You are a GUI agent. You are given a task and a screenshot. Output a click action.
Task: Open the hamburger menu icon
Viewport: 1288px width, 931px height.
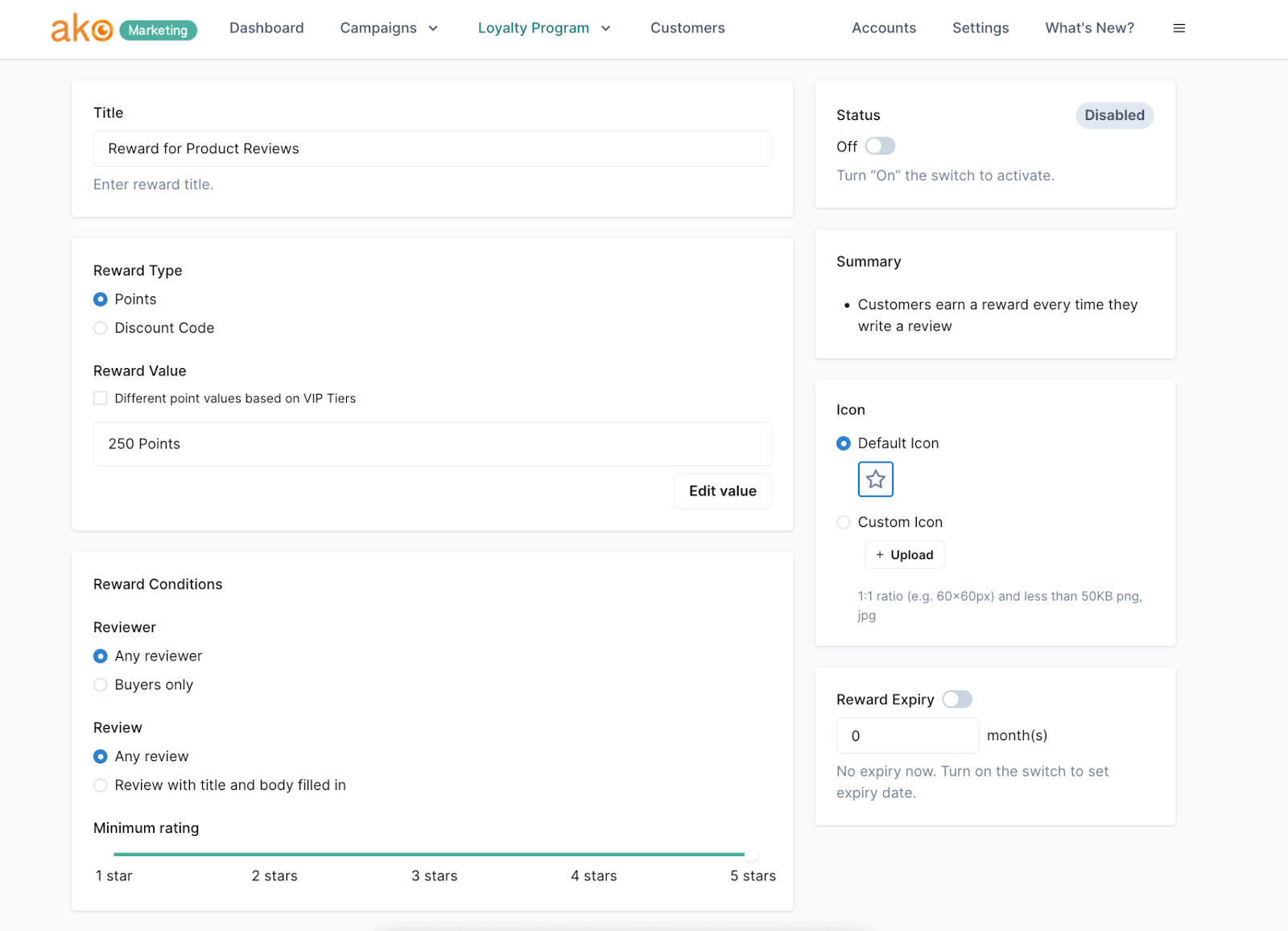click(x=1179, y=28)
